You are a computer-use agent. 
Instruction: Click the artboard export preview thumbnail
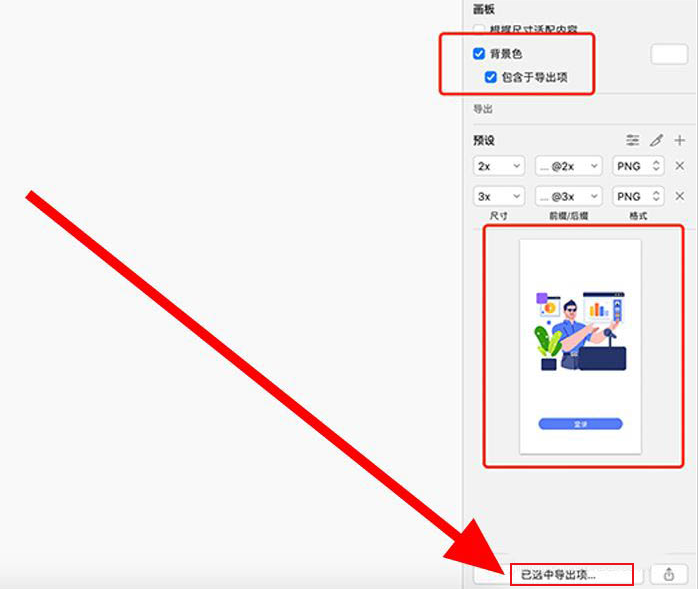(580, 347)
